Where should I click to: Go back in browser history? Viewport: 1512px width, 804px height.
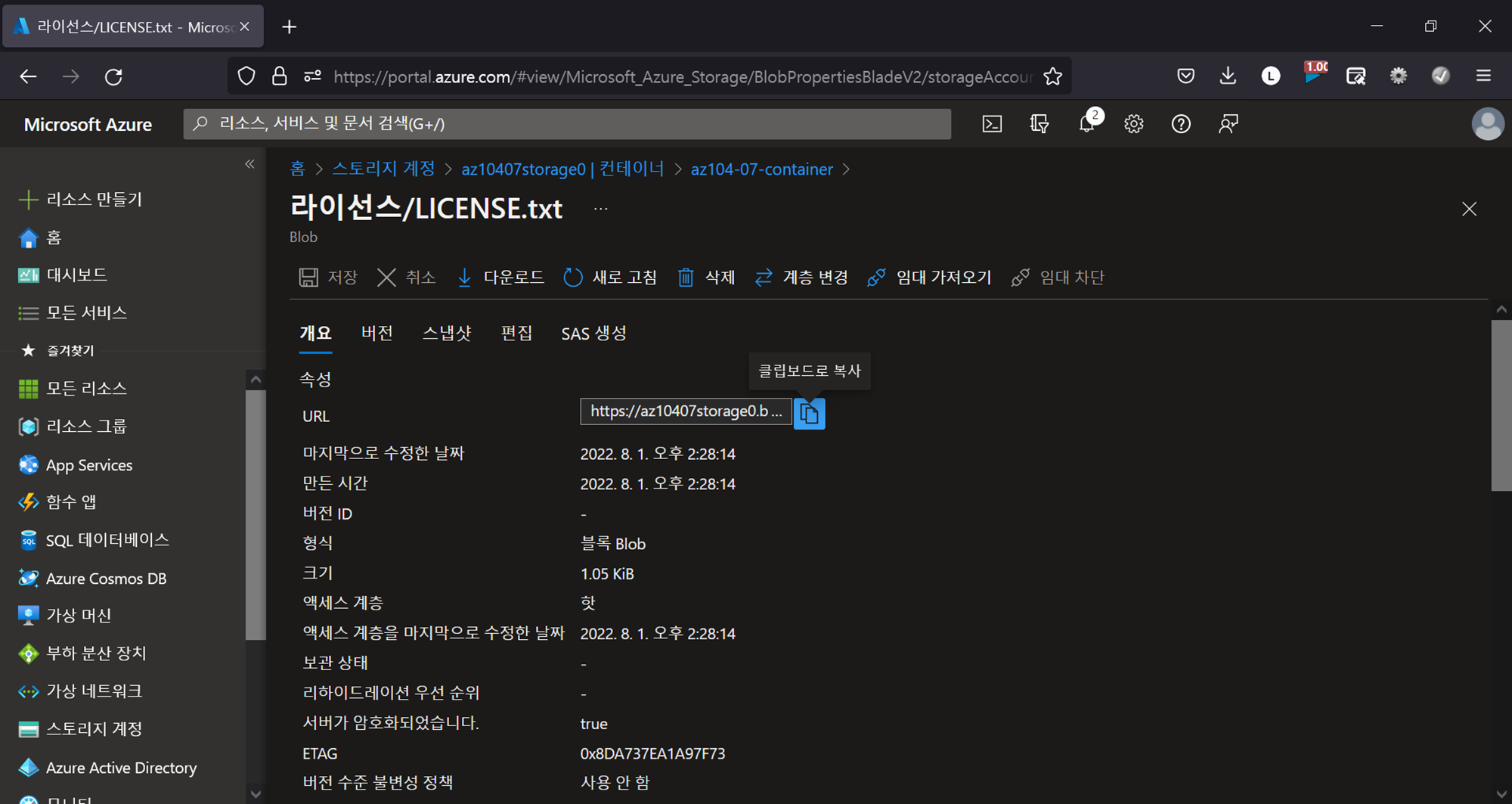click(x=28, y=76)
